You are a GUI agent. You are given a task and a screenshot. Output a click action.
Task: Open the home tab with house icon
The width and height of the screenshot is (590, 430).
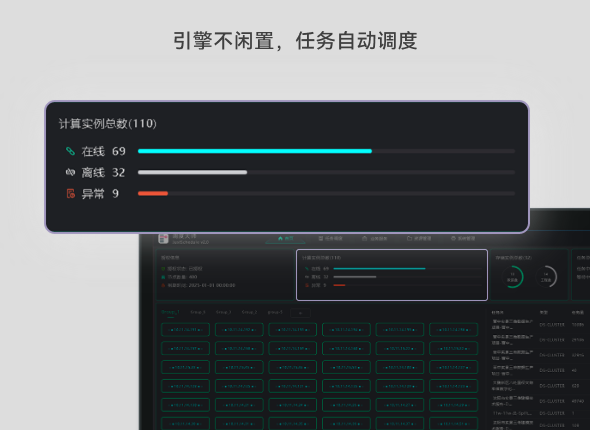pos(286,239)
